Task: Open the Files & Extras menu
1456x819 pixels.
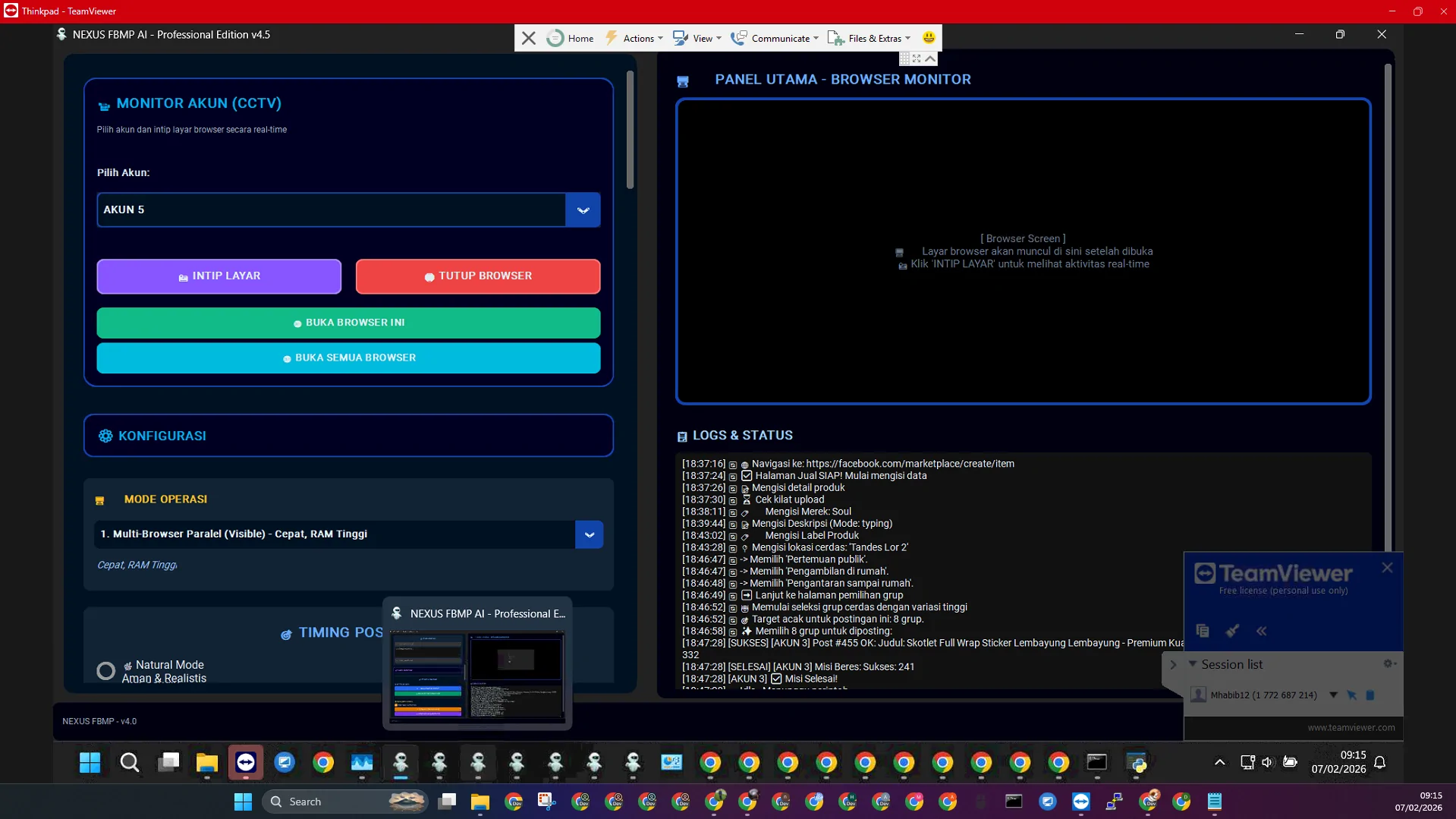Action: [870, 38]
